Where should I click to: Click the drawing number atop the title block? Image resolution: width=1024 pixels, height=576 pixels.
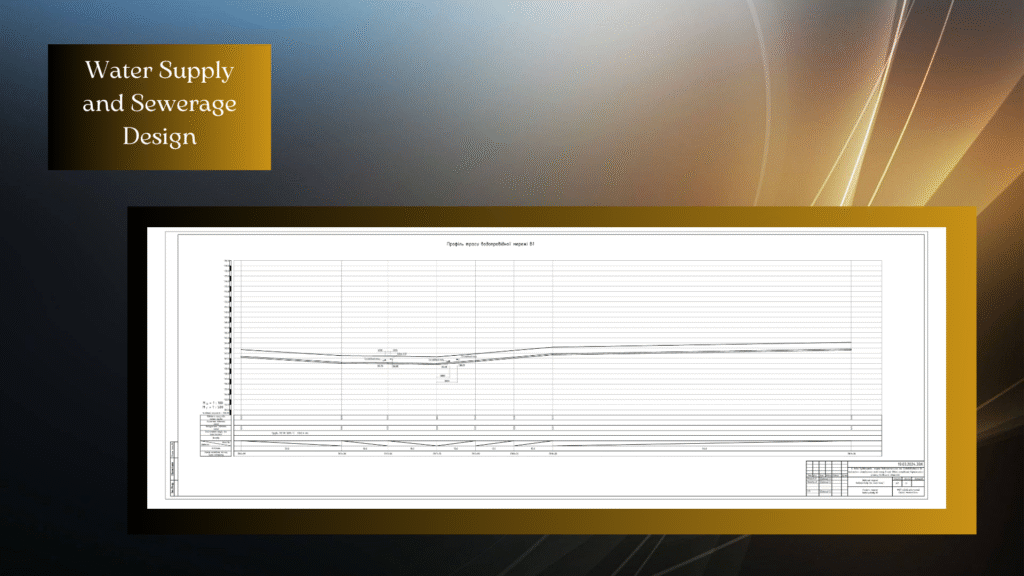click(905, 465)
